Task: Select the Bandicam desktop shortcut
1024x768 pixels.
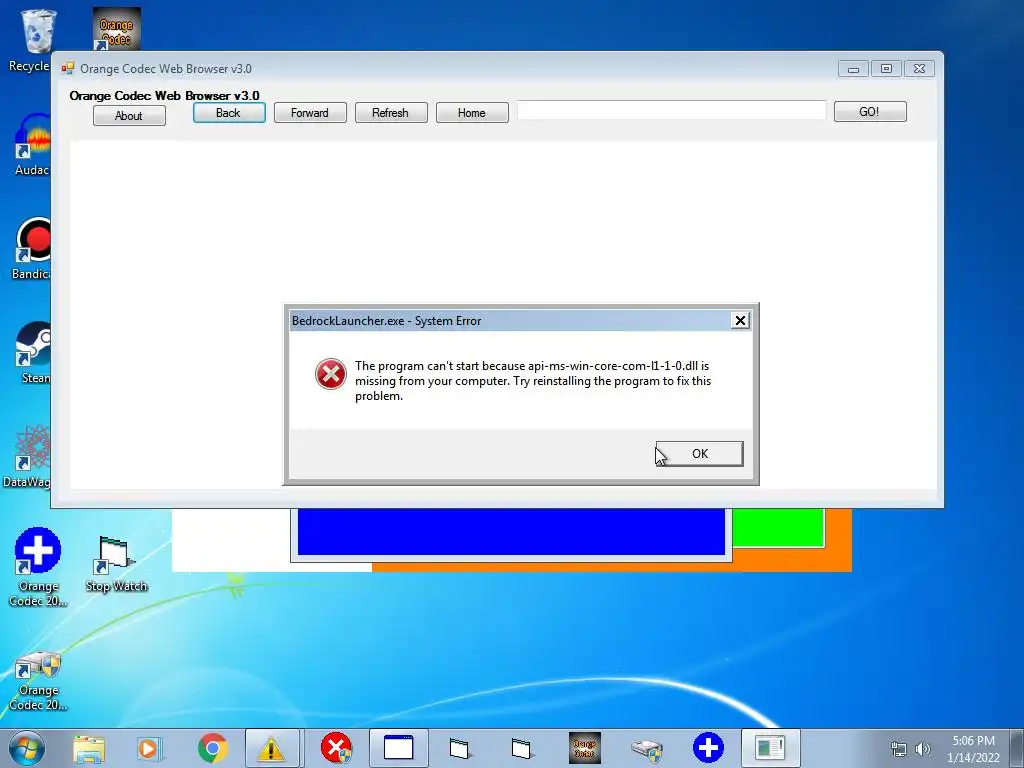Action: click(x=33, y=249)
